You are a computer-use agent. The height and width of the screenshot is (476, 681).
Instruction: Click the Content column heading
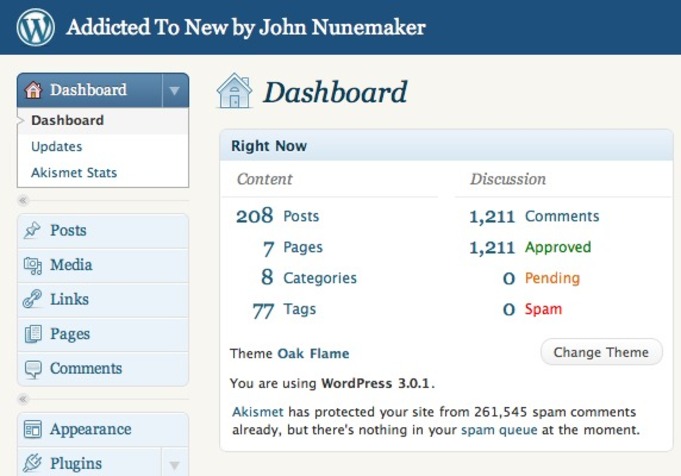click(x=264, y=179)
